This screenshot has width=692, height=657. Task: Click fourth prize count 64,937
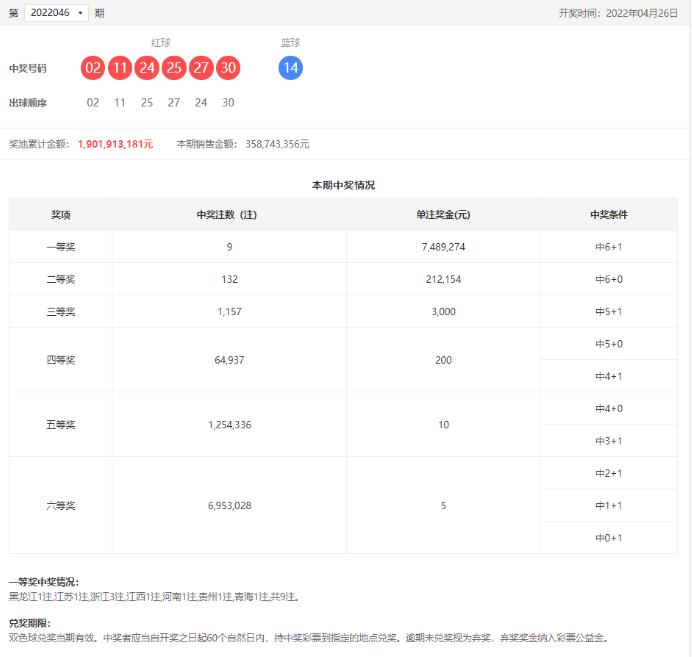[x=229, y=360]
